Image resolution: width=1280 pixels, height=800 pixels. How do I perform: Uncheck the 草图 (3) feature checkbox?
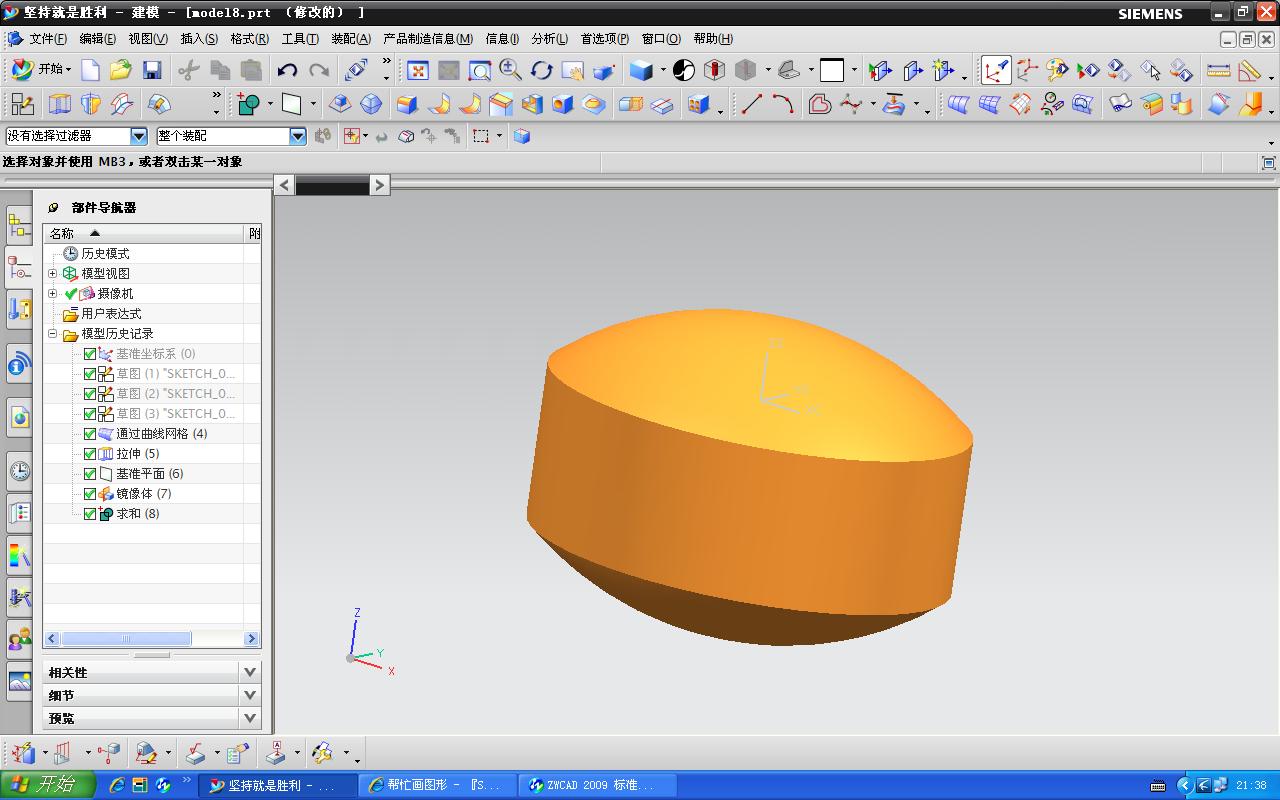coord(90,414)
